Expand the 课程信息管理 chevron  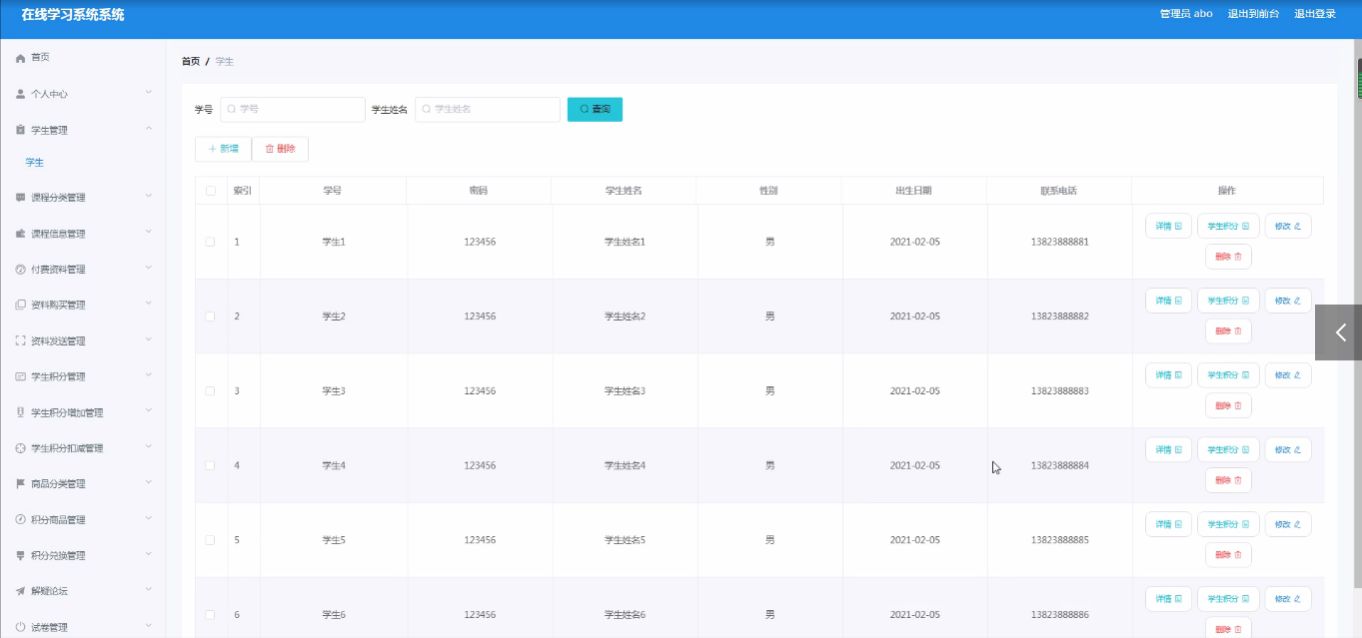148,233
